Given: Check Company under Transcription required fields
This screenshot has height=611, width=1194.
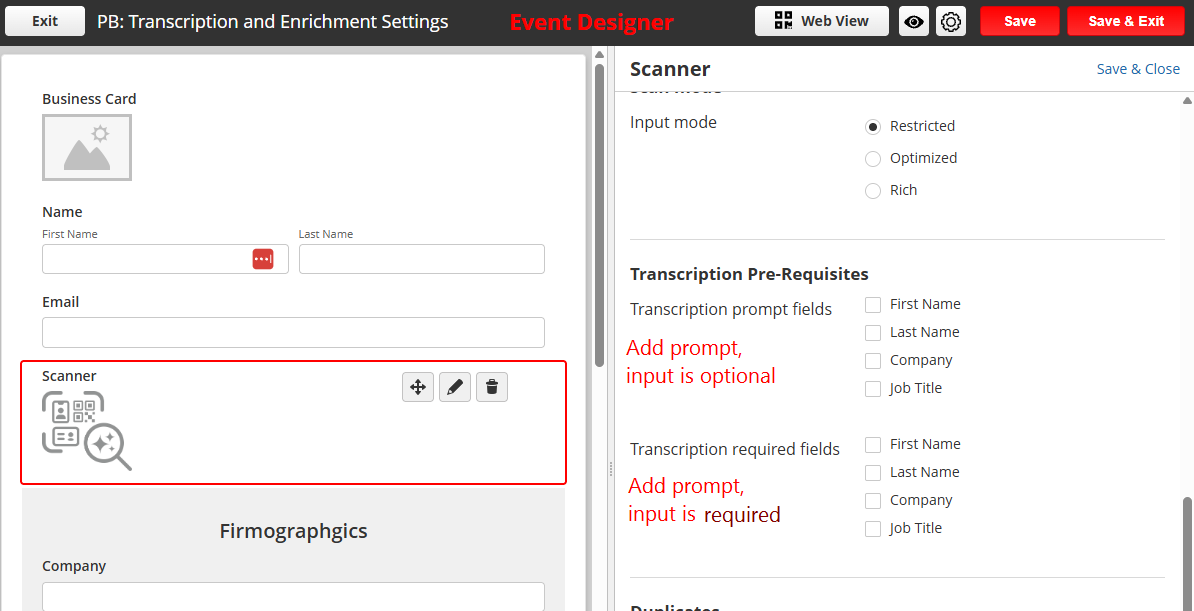Looking at the screenshot, I should click(873, 501).
